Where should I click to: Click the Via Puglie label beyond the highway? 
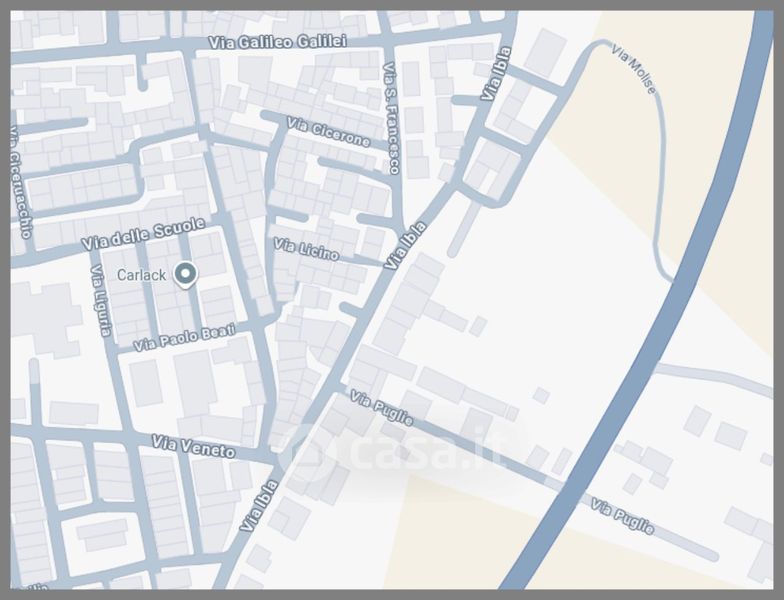tap(622, 515)
